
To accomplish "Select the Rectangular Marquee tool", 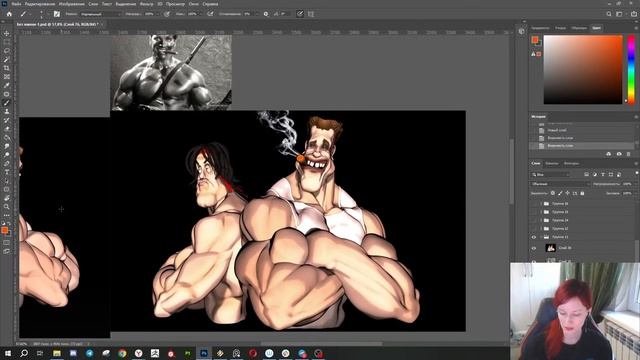I will click(x=7, y=42).
